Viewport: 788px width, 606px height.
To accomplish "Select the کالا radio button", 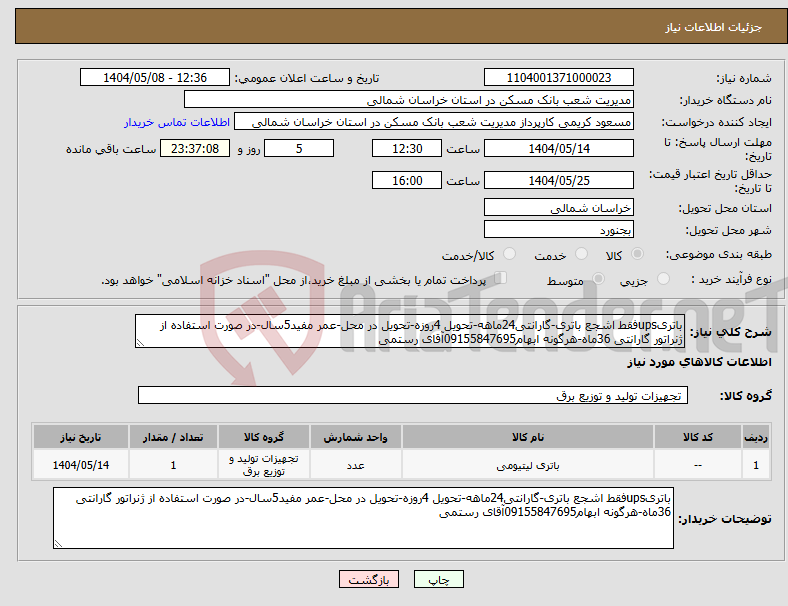I will (637, 254).
